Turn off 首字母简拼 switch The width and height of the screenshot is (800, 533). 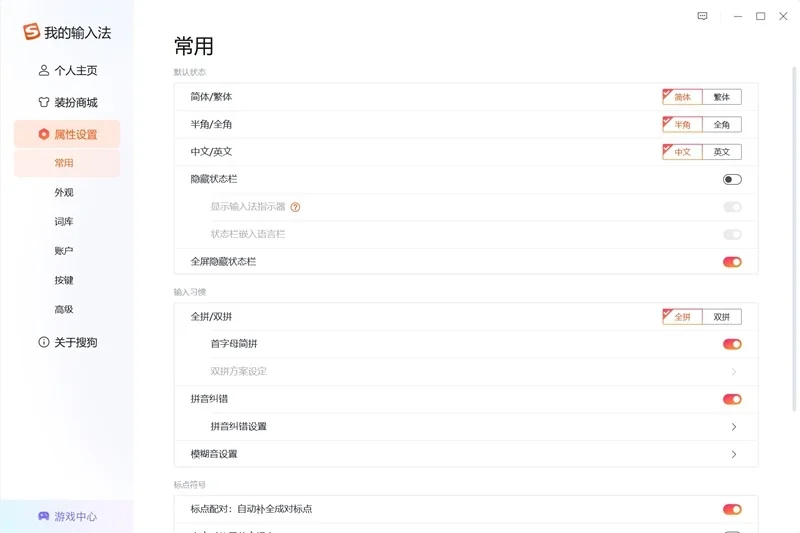coord(732,344)
